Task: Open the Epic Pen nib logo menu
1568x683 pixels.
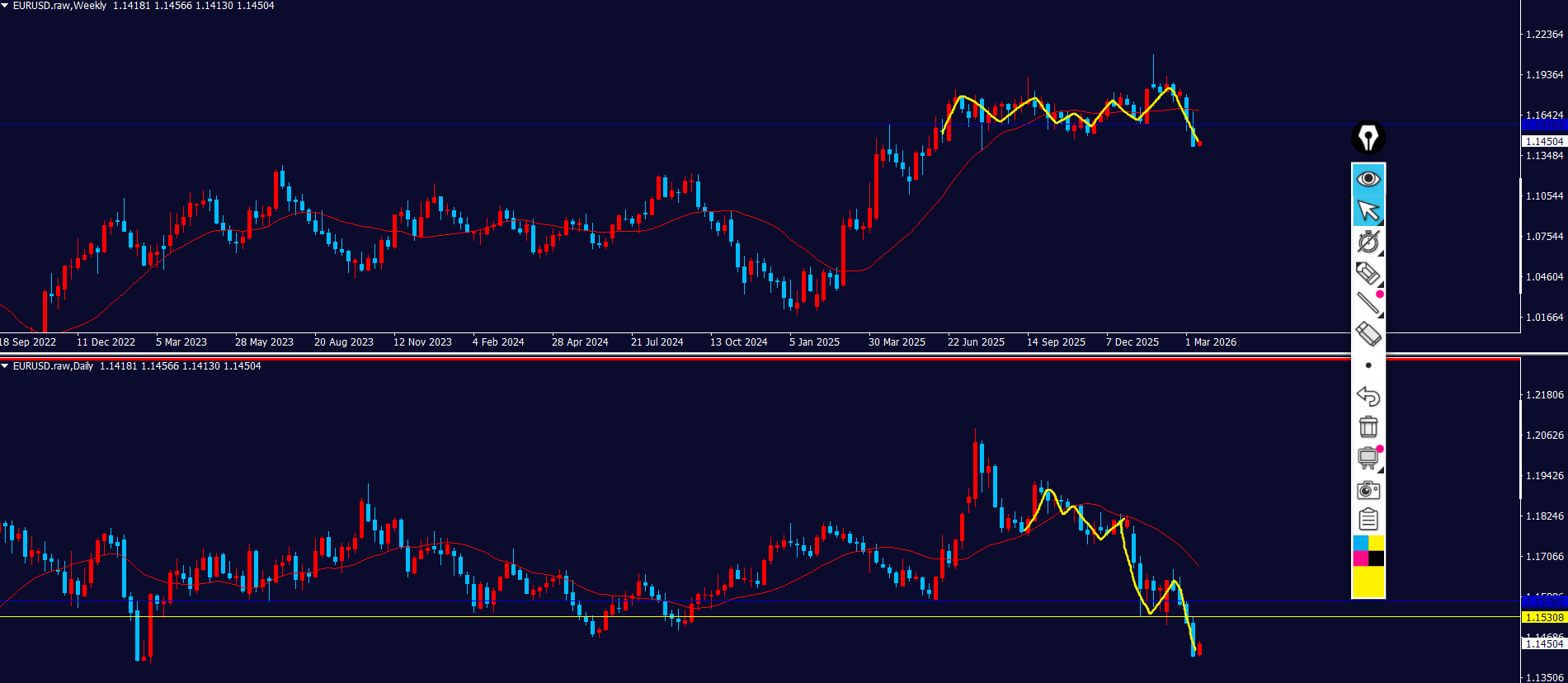Action: coord(1368,138)
